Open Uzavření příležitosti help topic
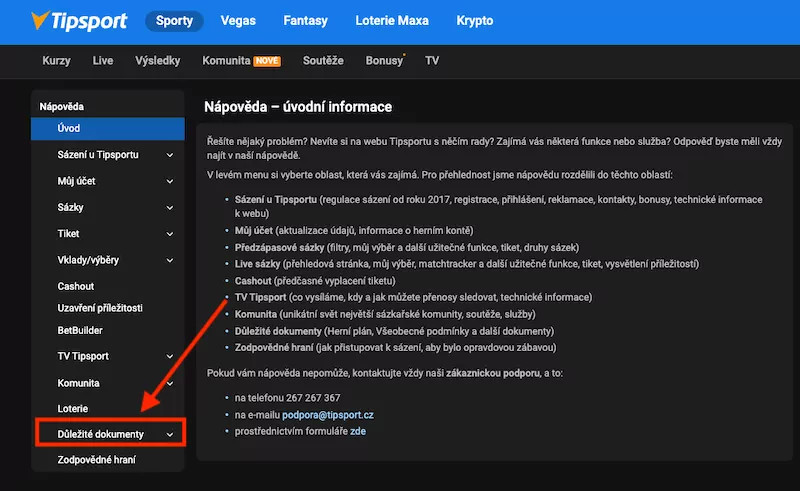Viewport: 800px width, 491px height. point(100,308)
